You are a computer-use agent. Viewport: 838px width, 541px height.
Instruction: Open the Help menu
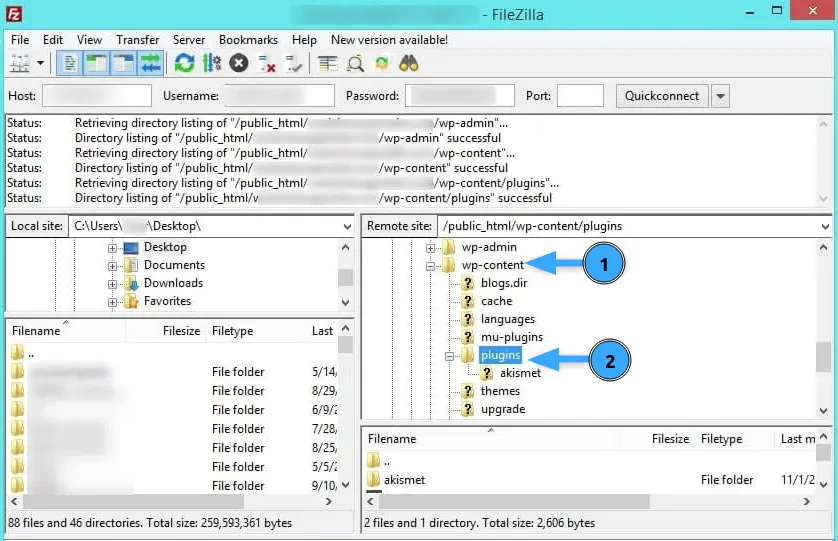(x=304, y=40)
